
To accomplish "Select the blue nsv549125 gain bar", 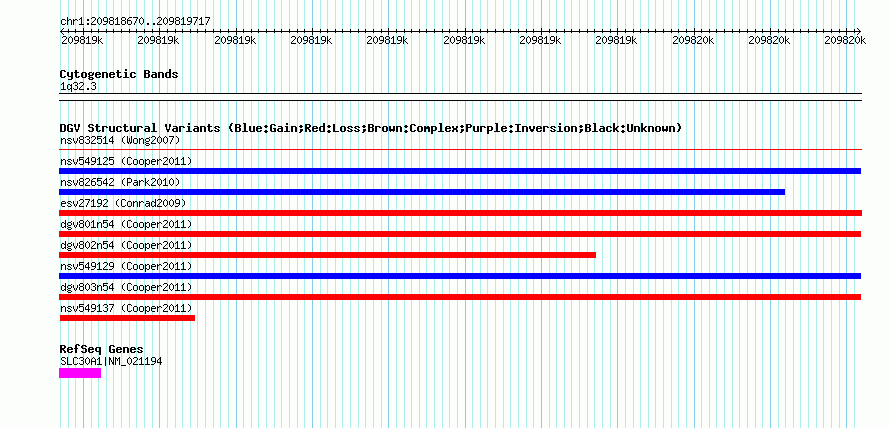I will point(460,171).
